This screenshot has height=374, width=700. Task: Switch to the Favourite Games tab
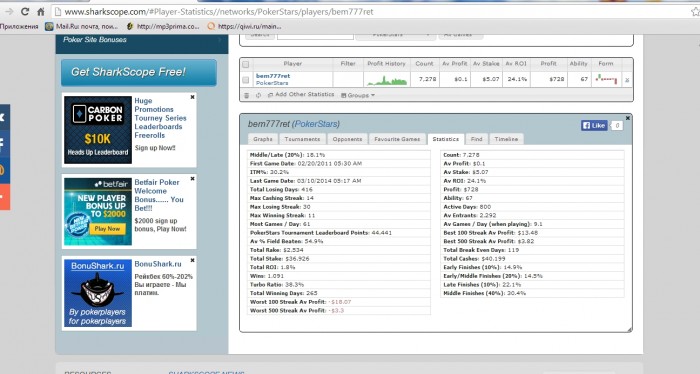397,139
